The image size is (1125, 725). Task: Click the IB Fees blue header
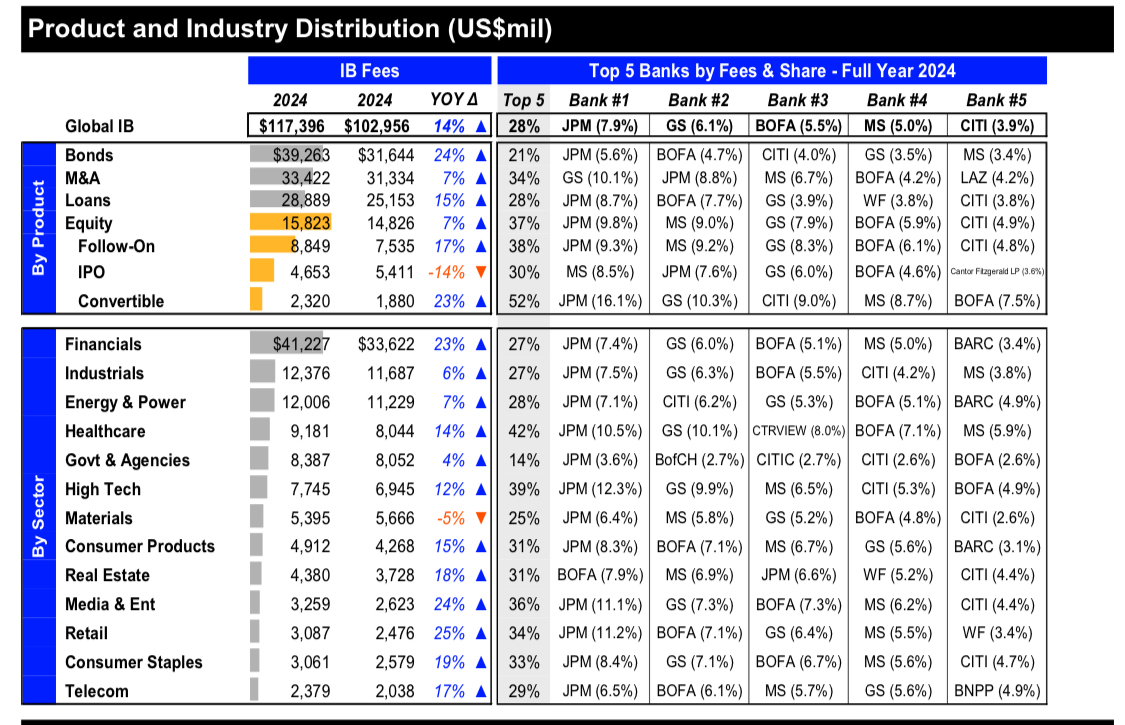(369, 70)
